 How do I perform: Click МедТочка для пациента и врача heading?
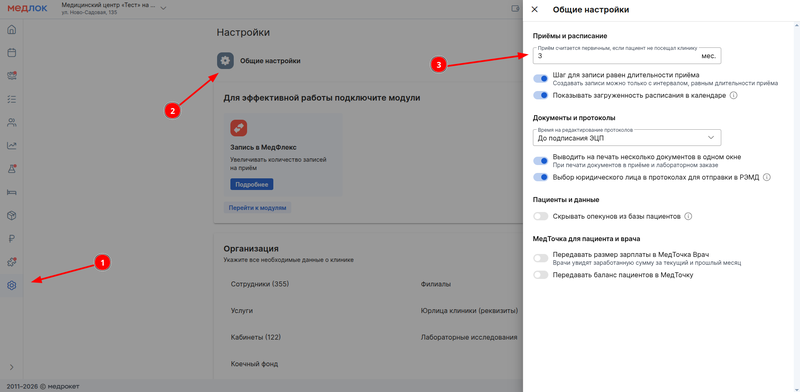point(587,238)
